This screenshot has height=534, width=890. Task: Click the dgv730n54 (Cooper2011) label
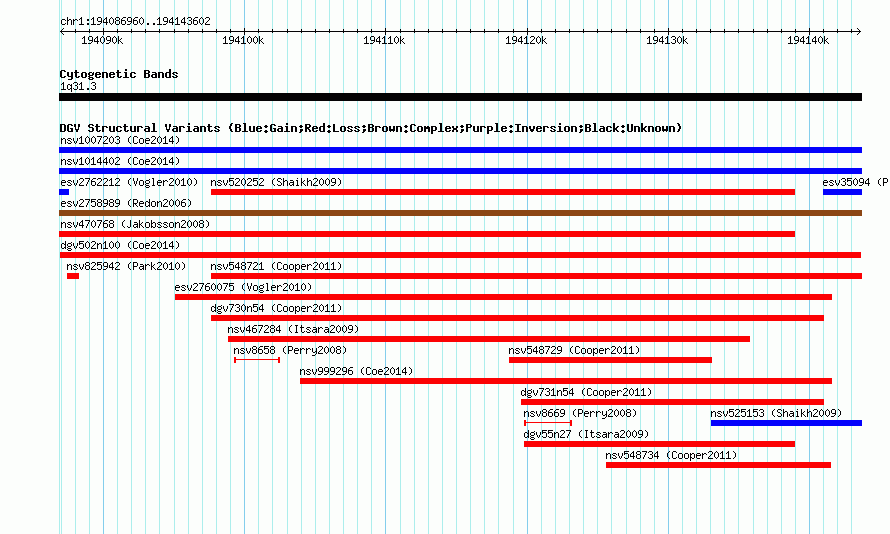(x=276, y=308)
